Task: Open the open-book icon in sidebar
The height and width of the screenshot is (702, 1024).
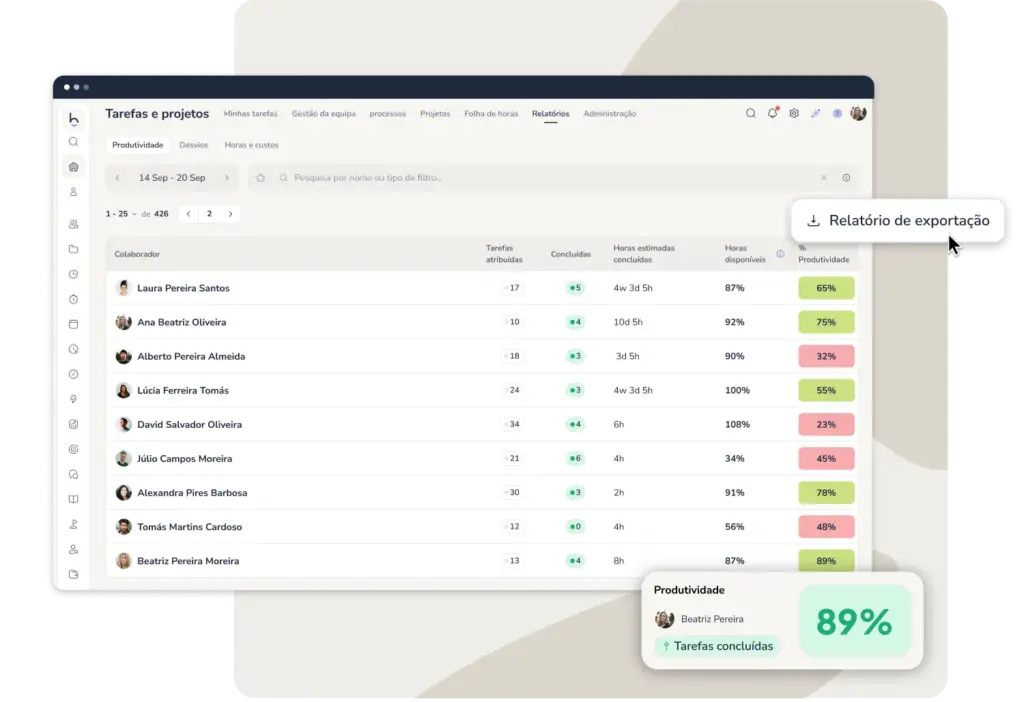Action: pyautogui.click(x=74, y=500)
